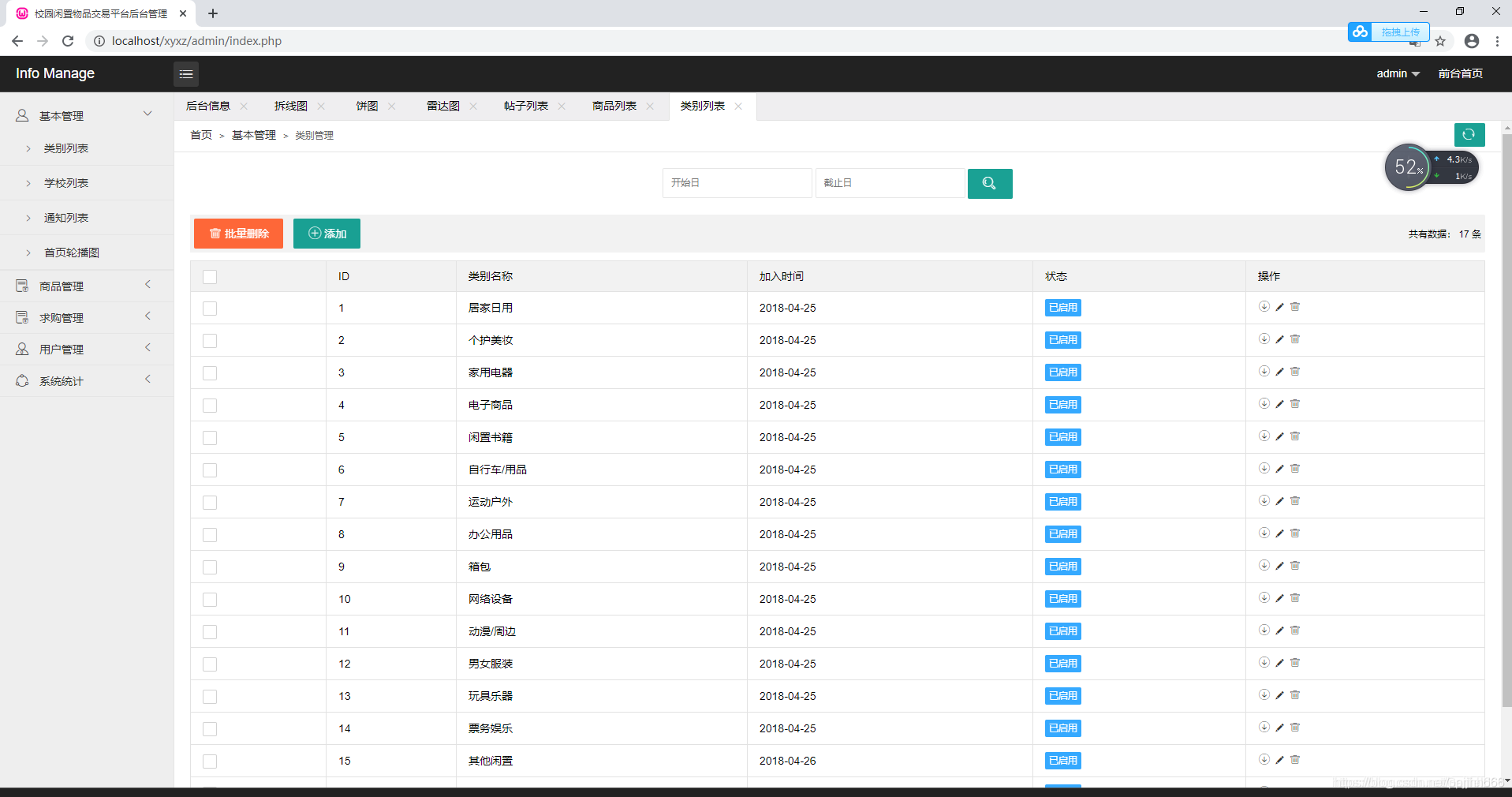
Task: Switch to the 商品列表 tab
Action: (614, 106)
